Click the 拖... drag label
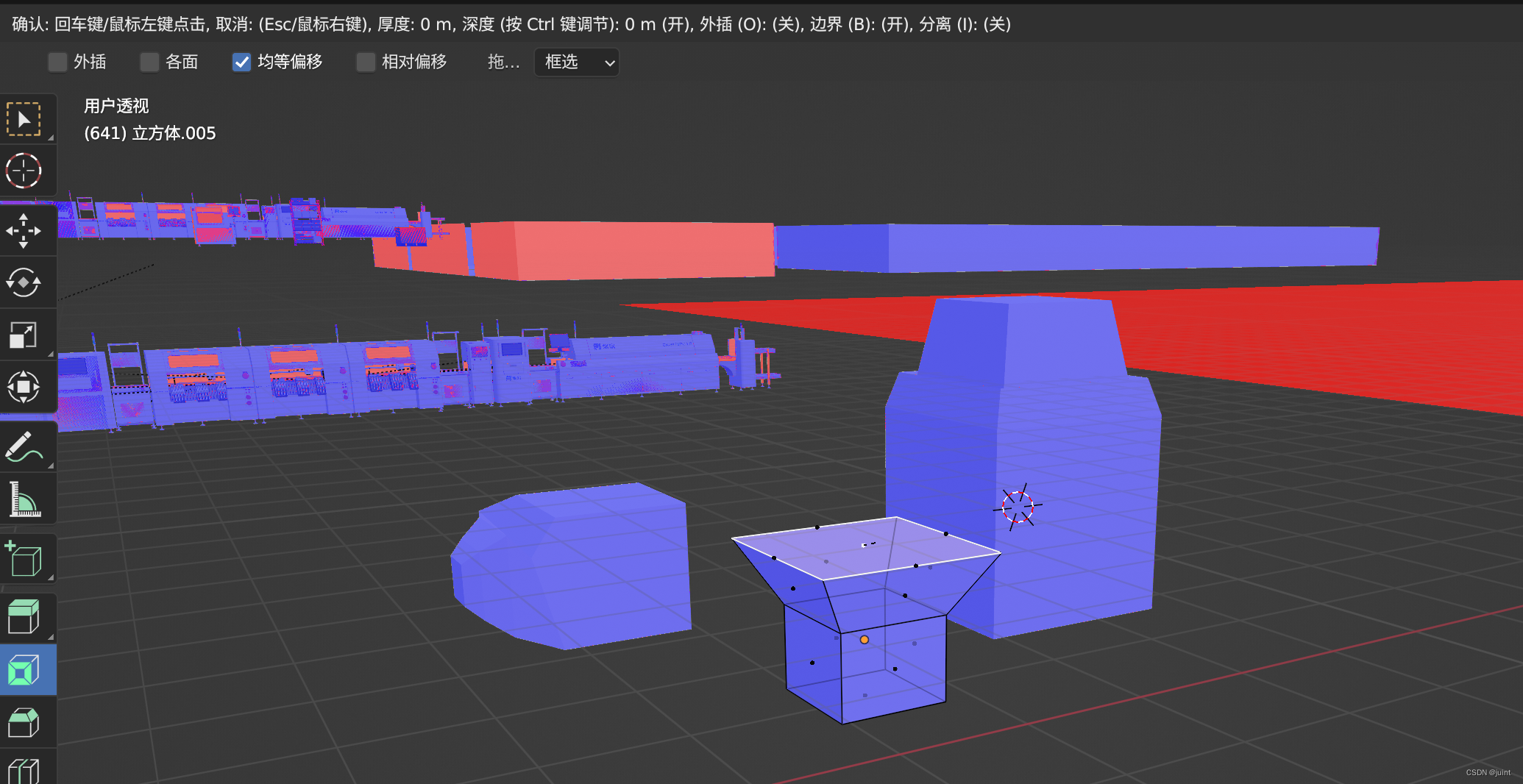This screenshot has width=1523, height=784. [503, 62]
